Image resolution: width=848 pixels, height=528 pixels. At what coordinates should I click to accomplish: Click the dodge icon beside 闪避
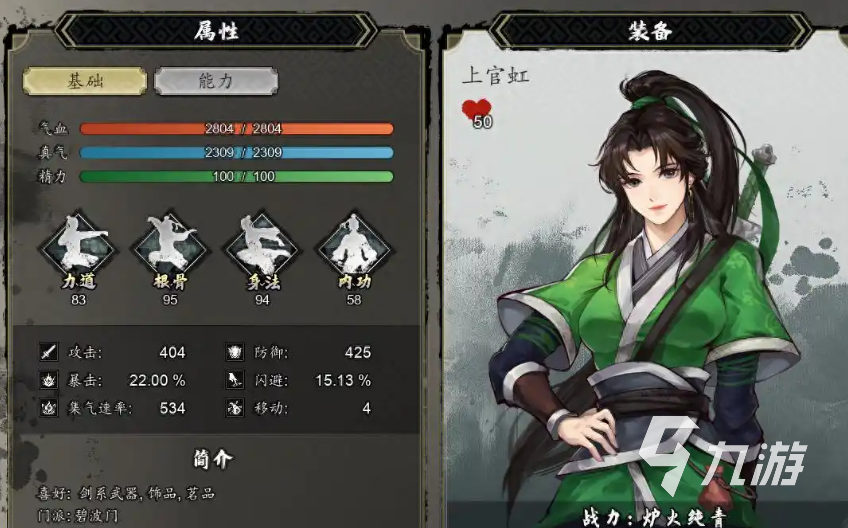[234, 380]
